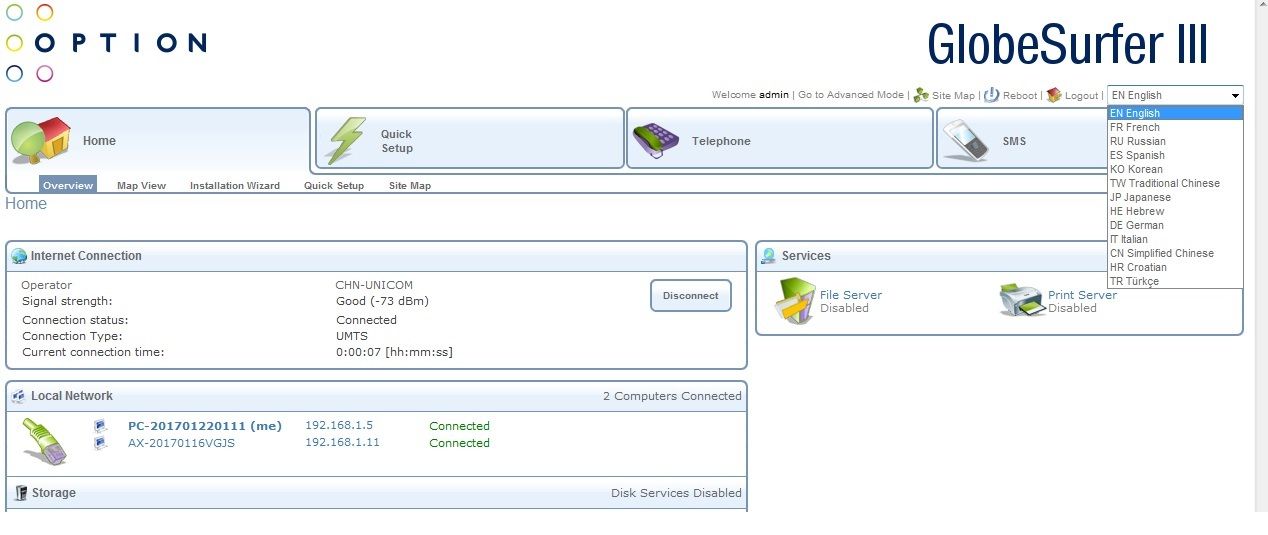This screenshot has height=535, width=1268.
Task: Click the operator value CHN-UNICOM
Action: click(374, 285)
